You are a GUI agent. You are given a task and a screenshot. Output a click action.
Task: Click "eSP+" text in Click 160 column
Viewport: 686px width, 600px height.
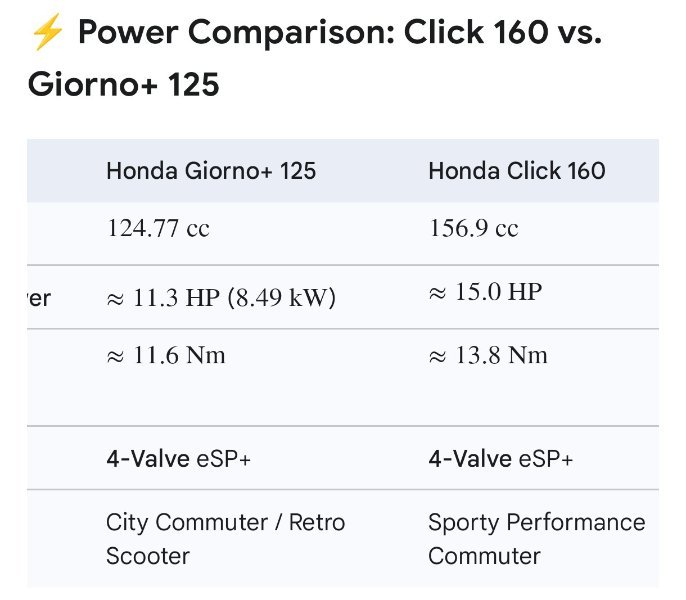coord(543,459)
